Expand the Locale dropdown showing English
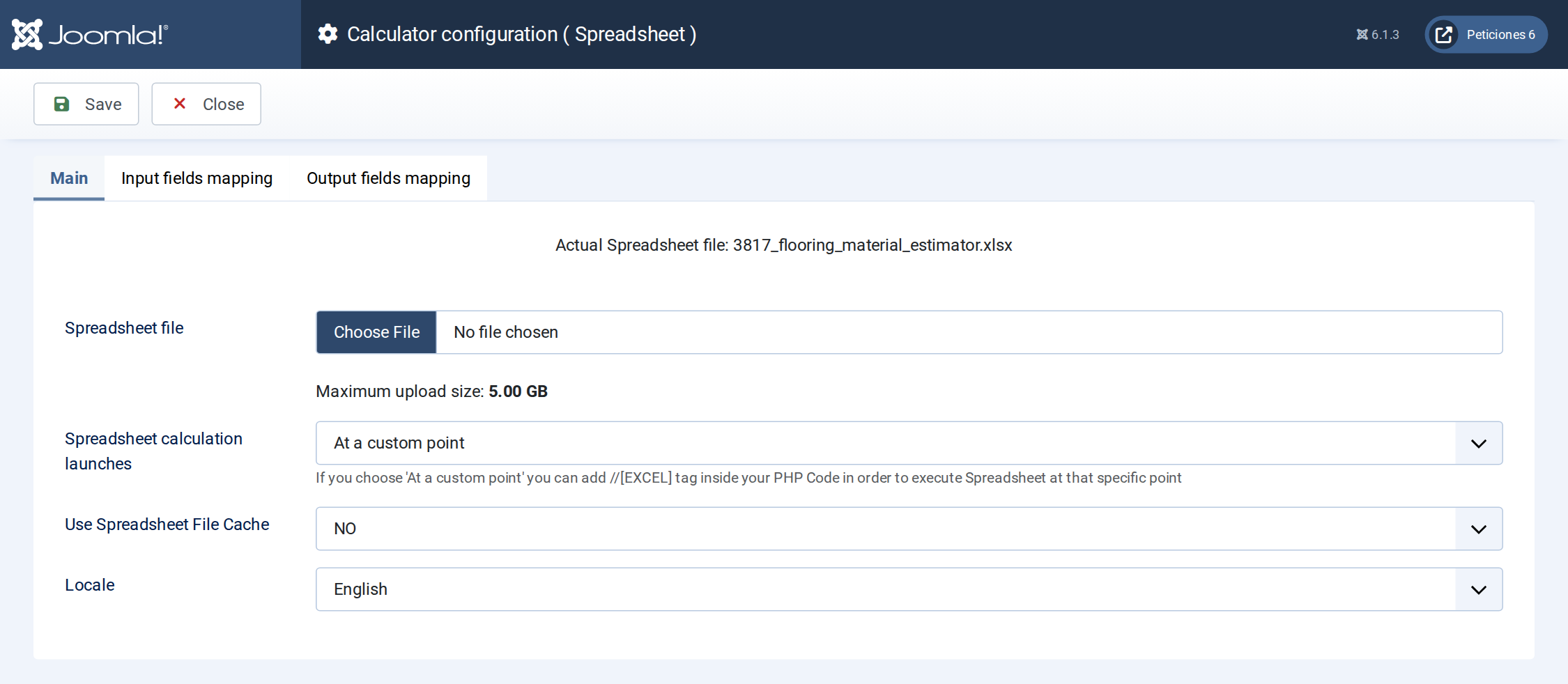Screen dimensions: 1568x684 tap(909, 589)
